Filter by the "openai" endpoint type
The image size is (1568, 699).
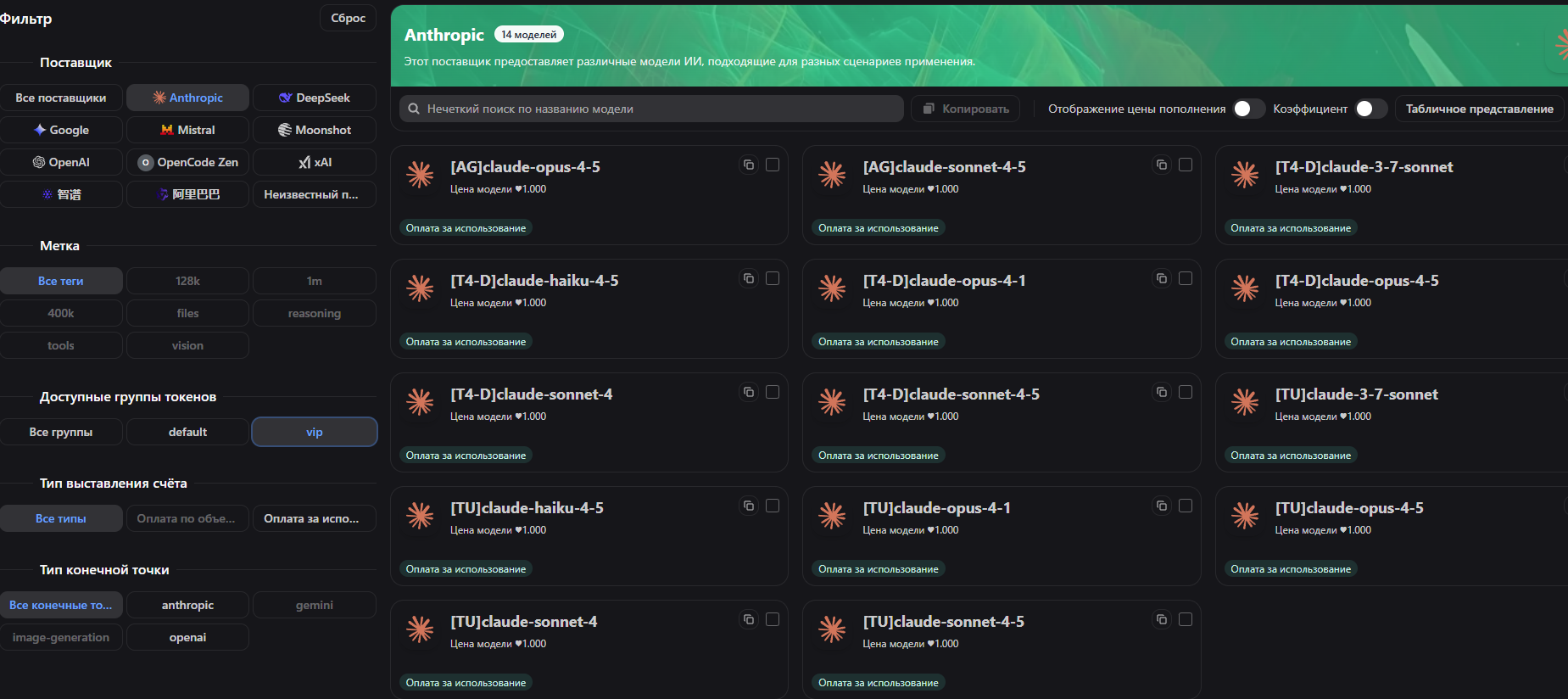pos(187,637)
